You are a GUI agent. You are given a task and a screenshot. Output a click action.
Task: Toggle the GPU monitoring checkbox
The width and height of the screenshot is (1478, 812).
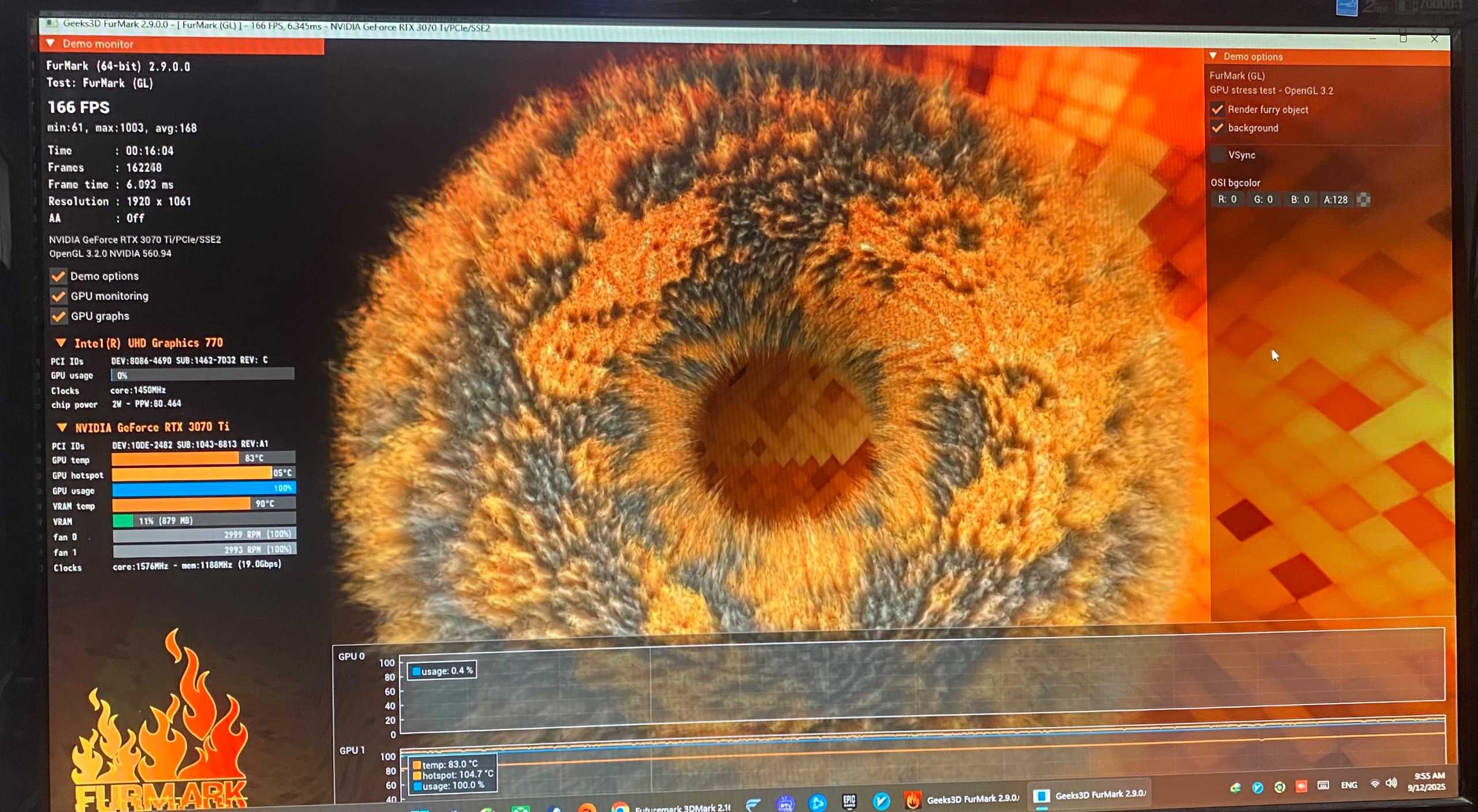pyautogui.click(x=58, y=297)
